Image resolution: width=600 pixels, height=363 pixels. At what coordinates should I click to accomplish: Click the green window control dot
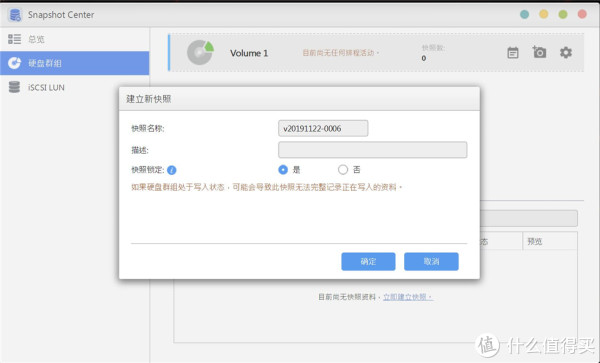(563, 15)
